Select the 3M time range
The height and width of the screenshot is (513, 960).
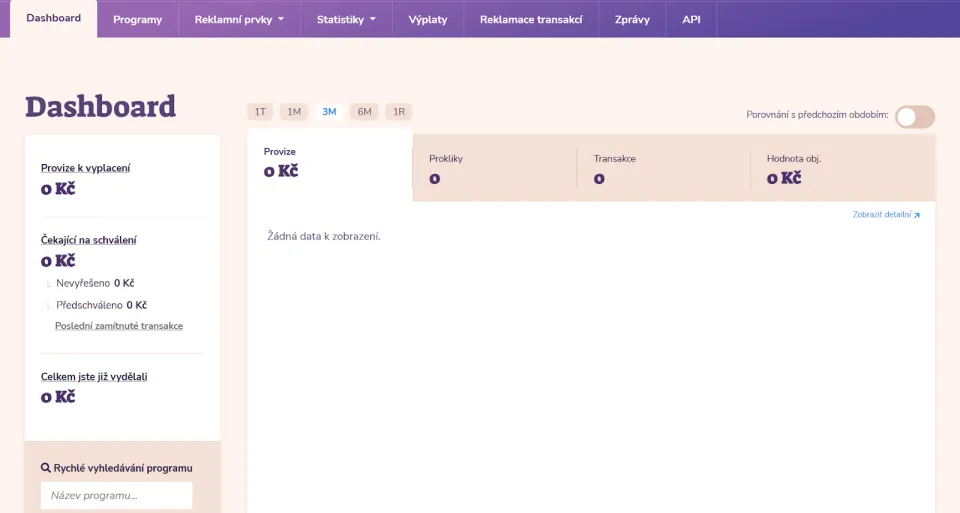click(x=329, y=111)
